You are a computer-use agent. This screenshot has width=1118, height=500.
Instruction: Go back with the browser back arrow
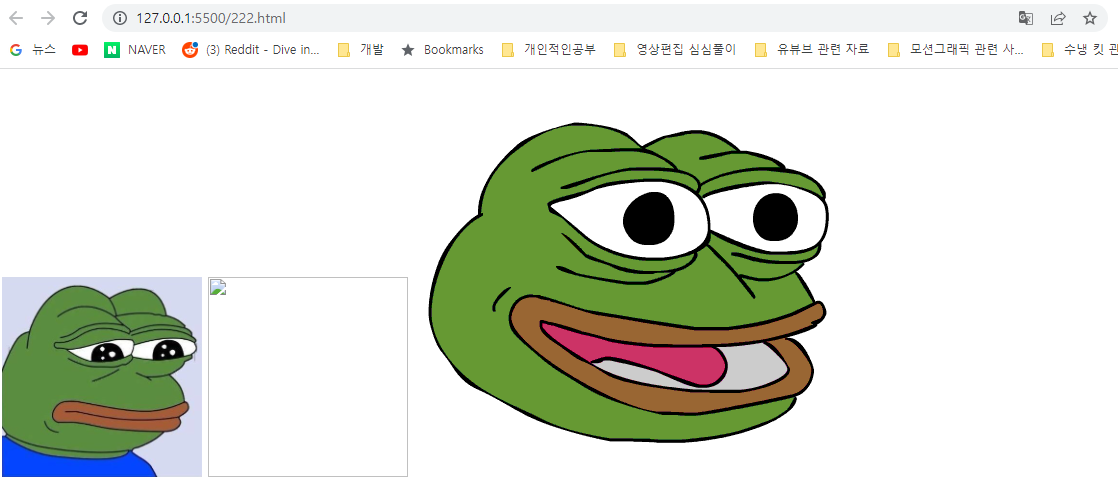(16, 18)
